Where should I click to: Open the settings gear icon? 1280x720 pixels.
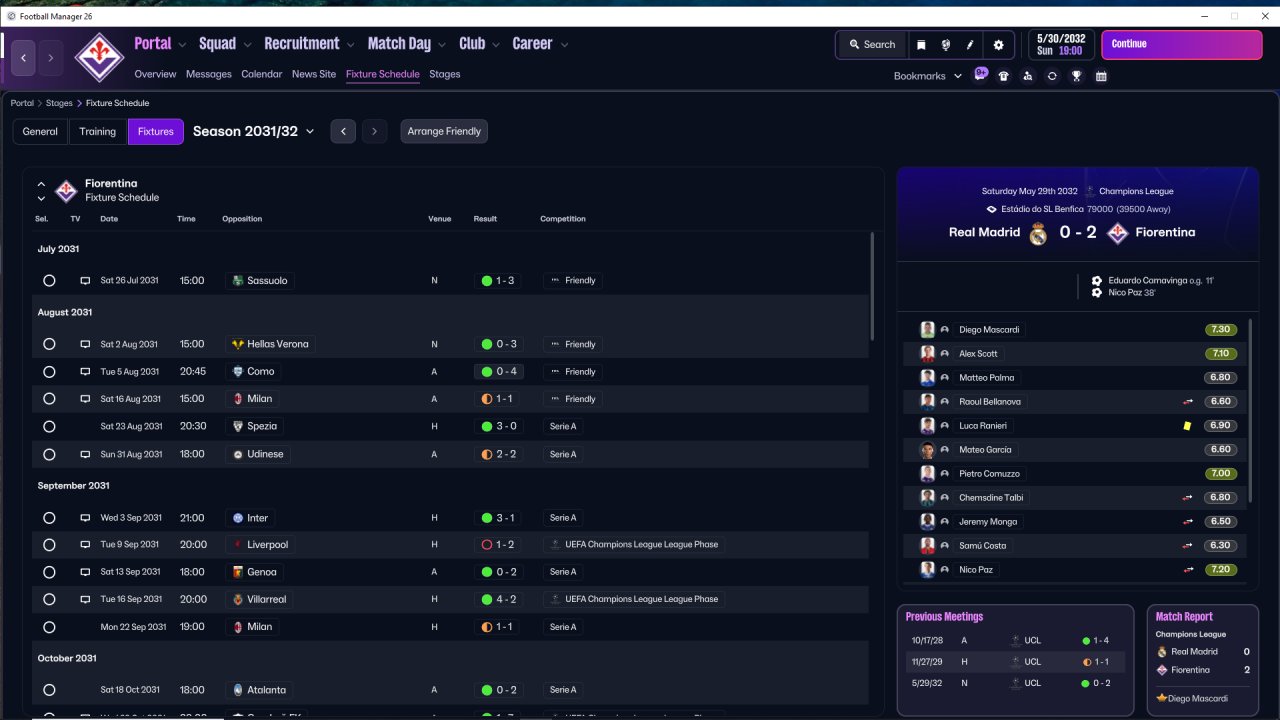tap(998, 45)
